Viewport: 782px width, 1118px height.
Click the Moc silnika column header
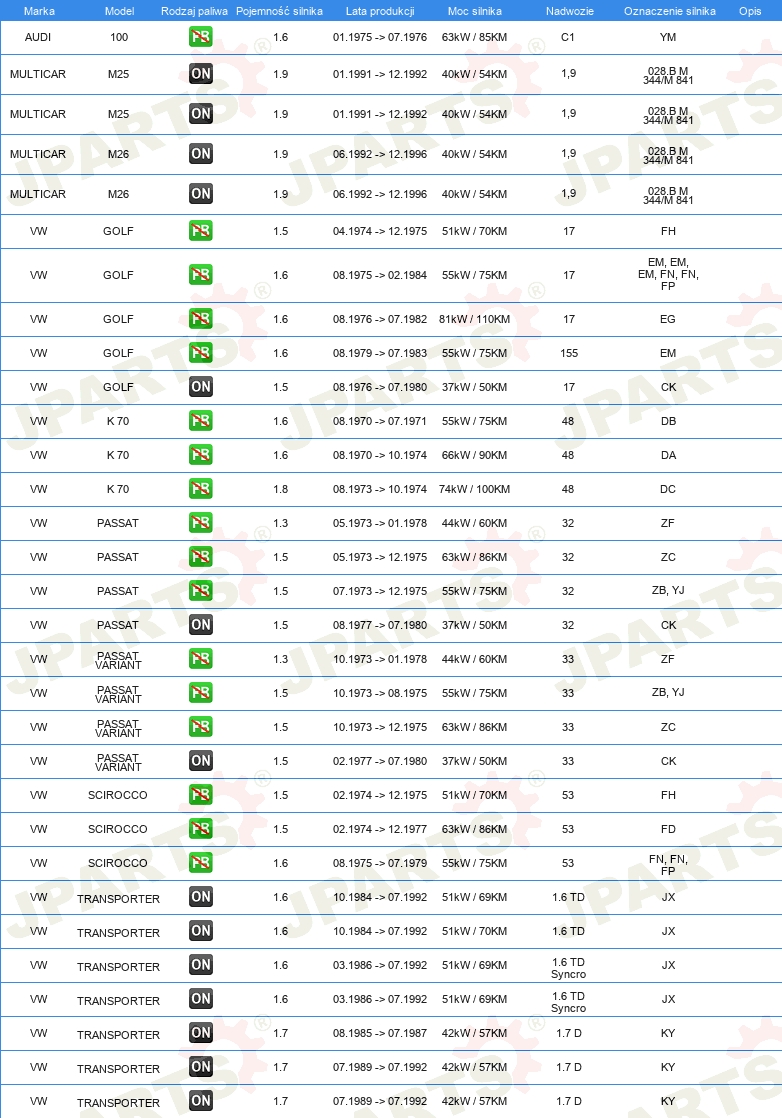click(475, 11)
